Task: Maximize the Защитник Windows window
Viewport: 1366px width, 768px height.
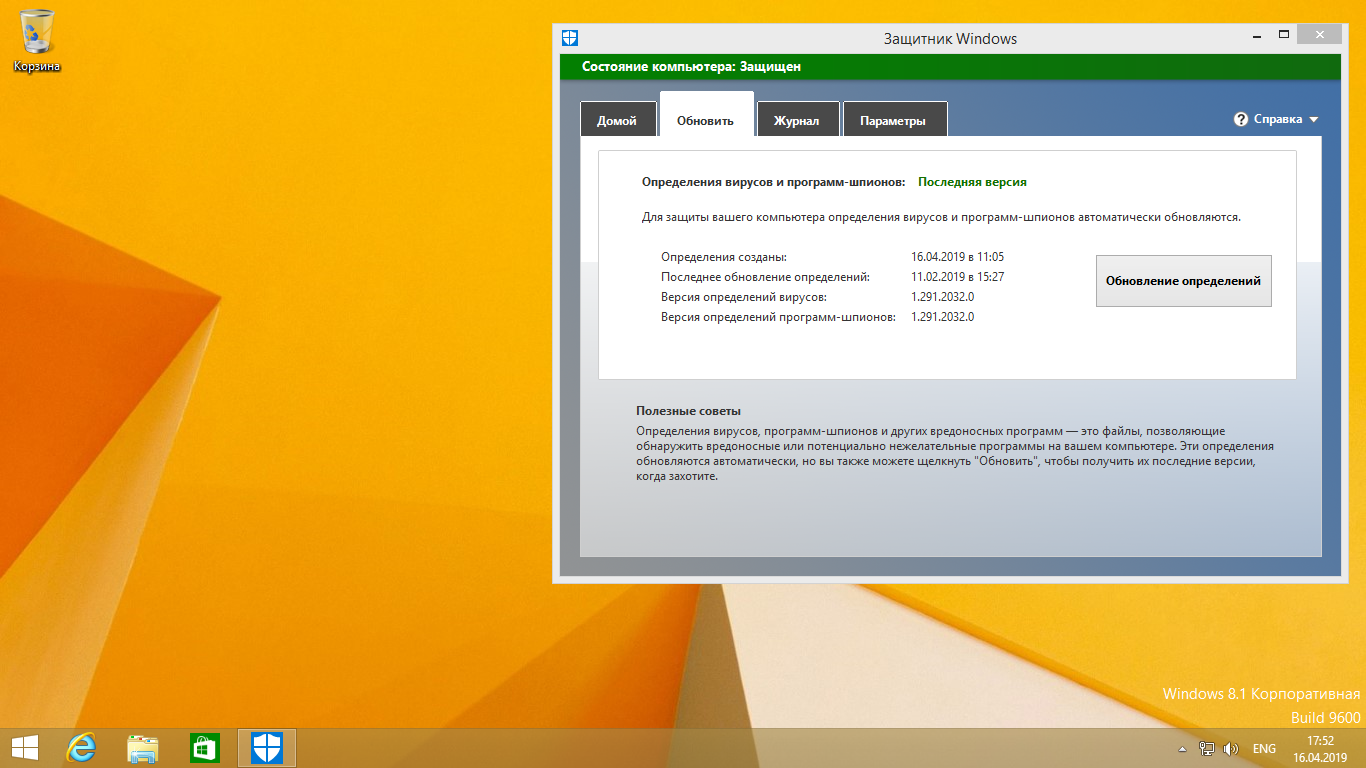Action: tap(1284, 36)
